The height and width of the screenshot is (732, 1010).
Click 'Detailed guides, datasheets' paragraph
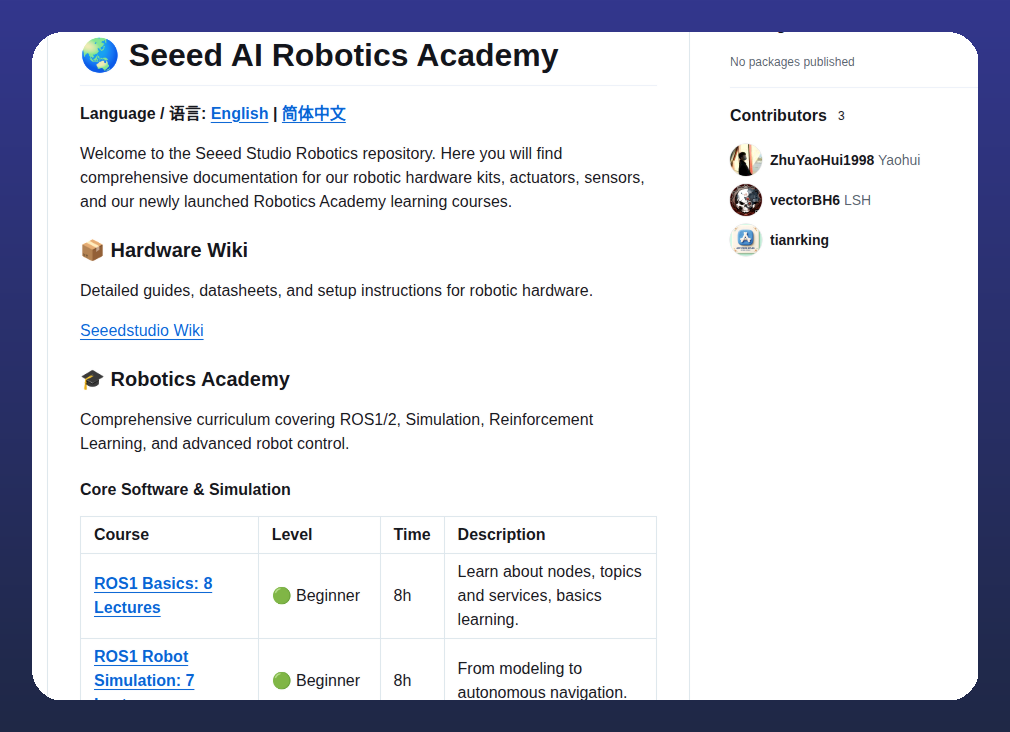click(336, 291)
